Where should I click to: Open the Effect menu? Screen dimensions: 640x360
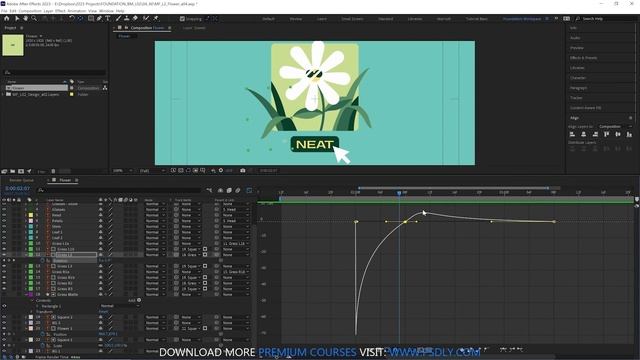click(x=60, y=11)
